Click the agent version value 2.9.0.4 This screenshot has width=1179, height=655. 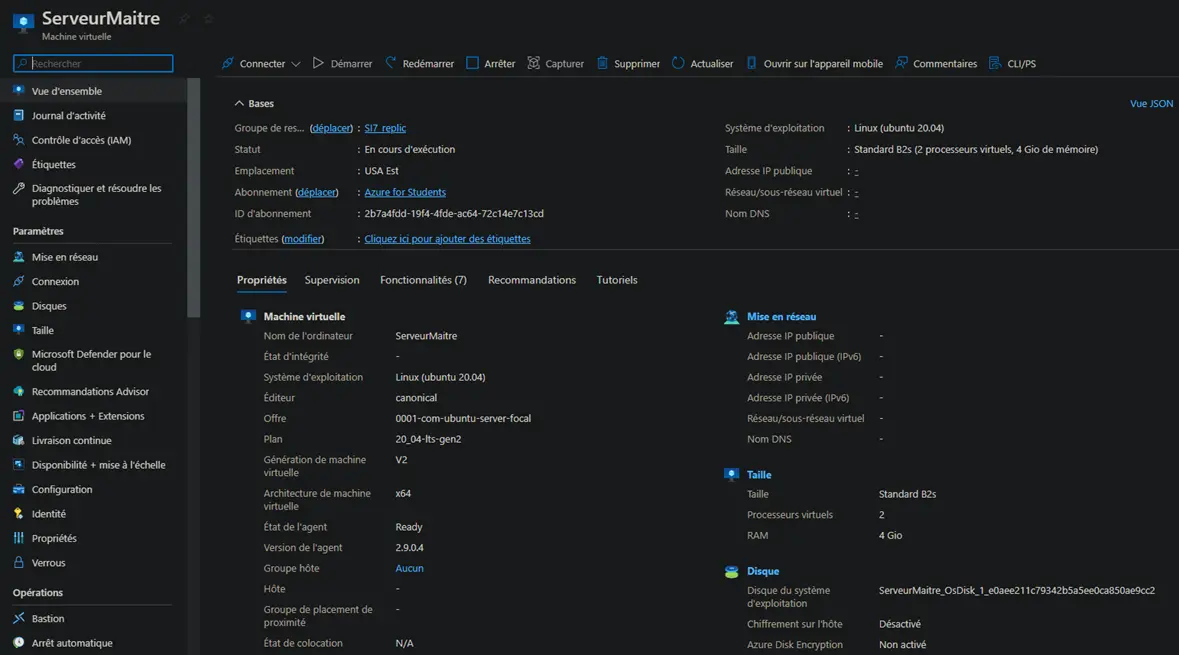pyautogui.click(x=410, y=547)
